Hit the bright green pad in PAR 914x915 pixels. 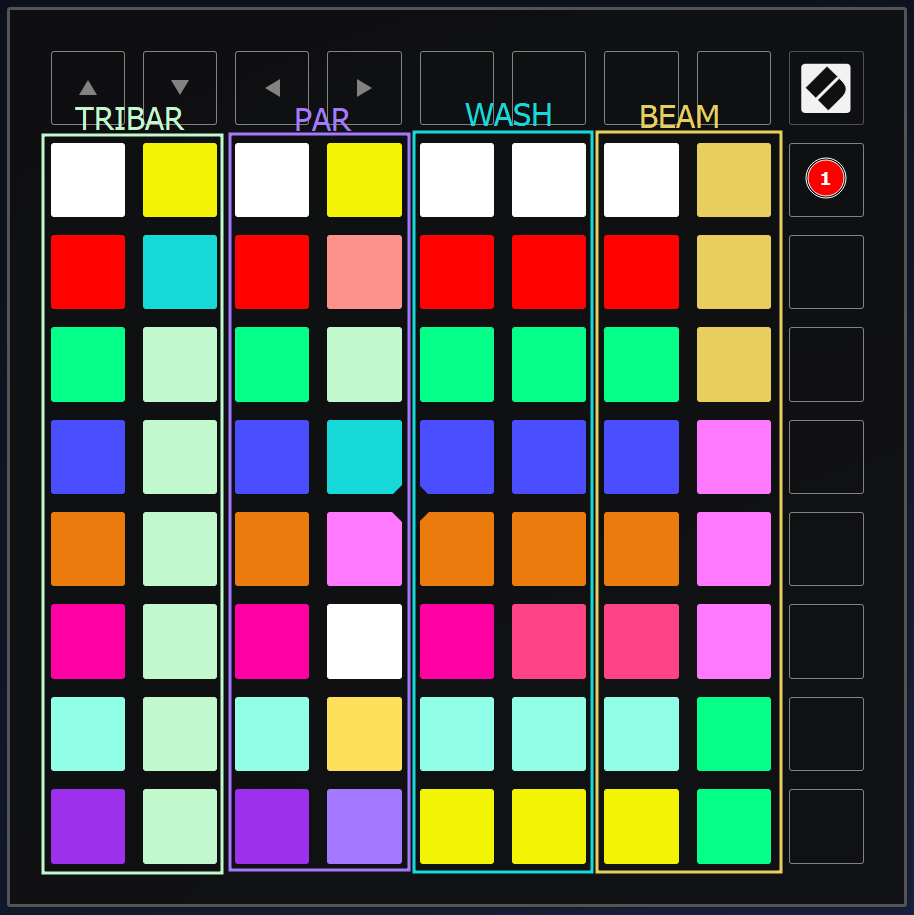(272, 364)
